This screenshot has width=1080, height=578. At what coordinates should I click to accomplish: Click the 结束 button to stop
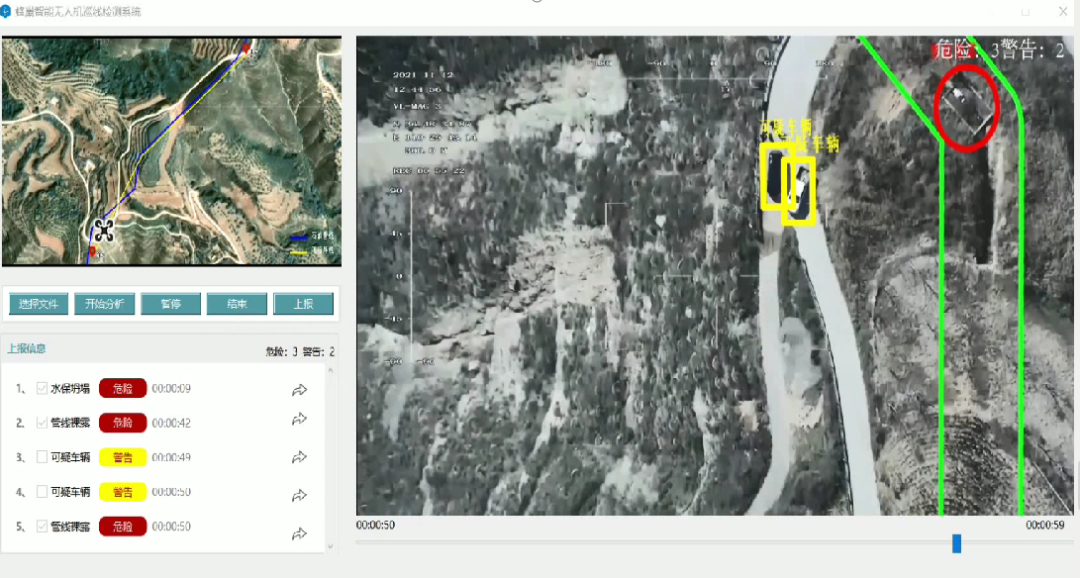pyautogui.click(x=236, y=304)
